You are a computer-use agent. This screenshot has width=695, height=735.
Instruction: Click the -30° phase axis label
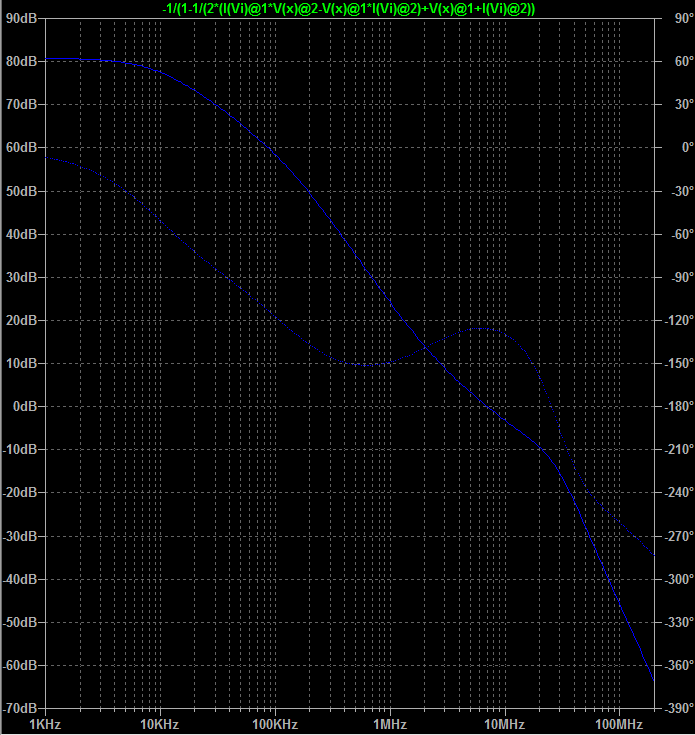coord(682,191)
